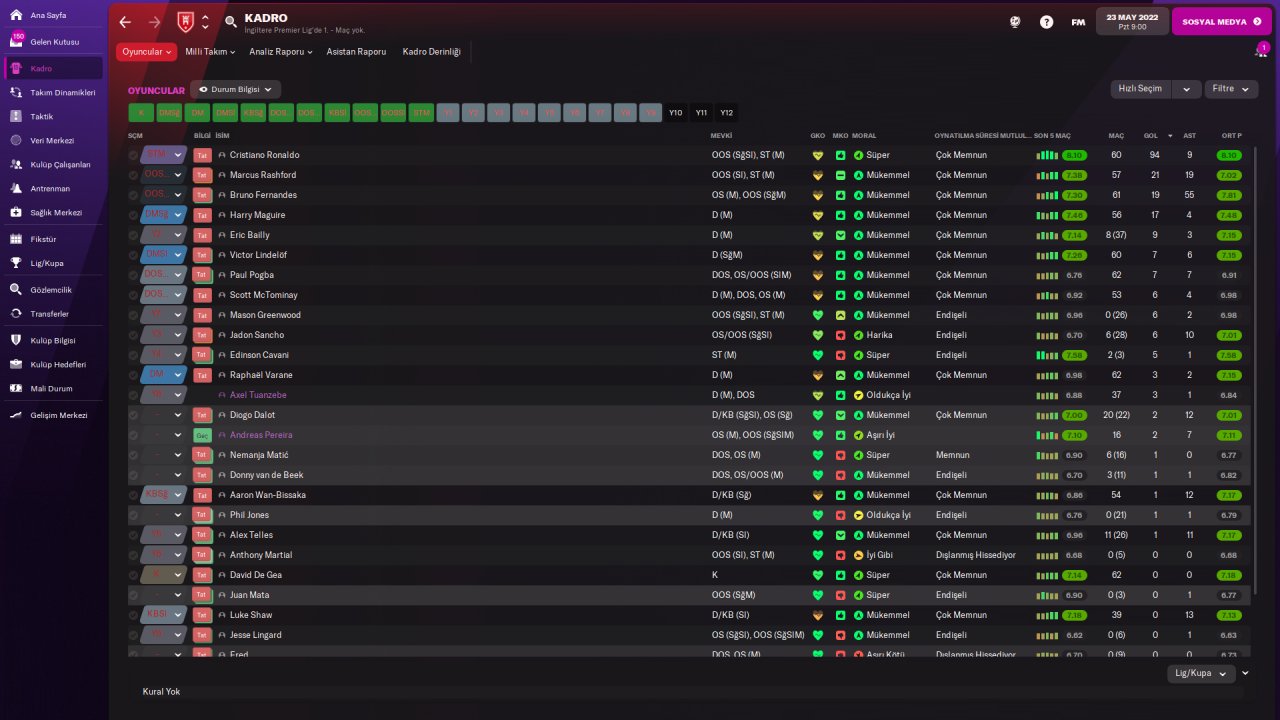Tick the selection circle for Paul Pogba

pos(134,275)
